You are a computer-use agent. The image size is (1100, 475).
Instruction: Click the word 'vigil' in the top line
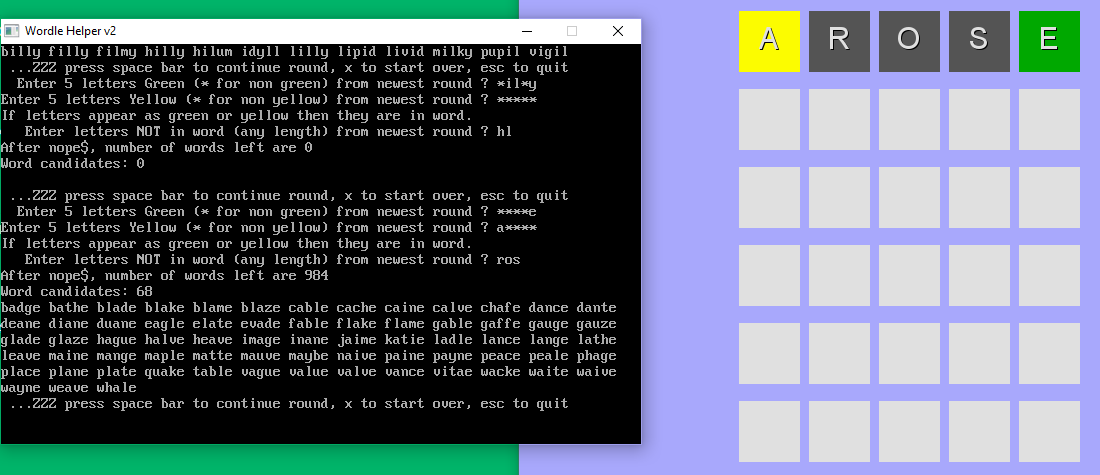pyautogui.click(x=549, y=52)
